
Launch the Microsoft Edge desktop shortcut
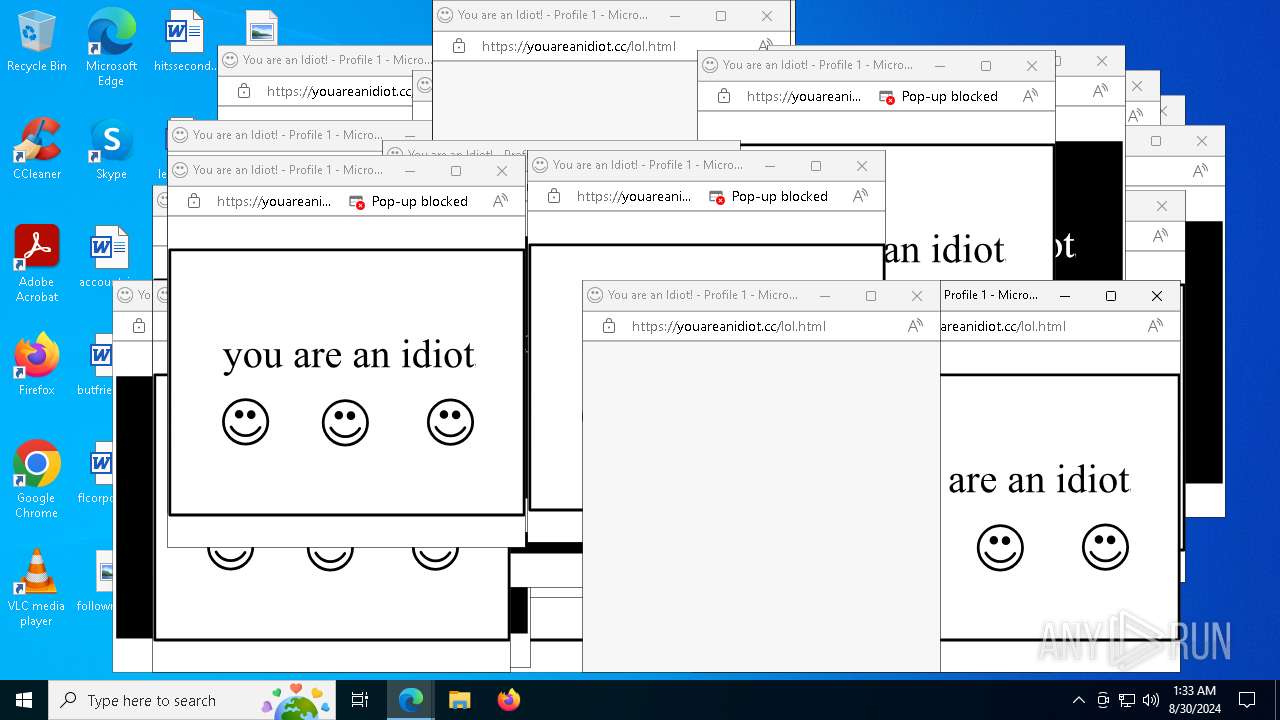pyautogui.click(x=111, y=46)
